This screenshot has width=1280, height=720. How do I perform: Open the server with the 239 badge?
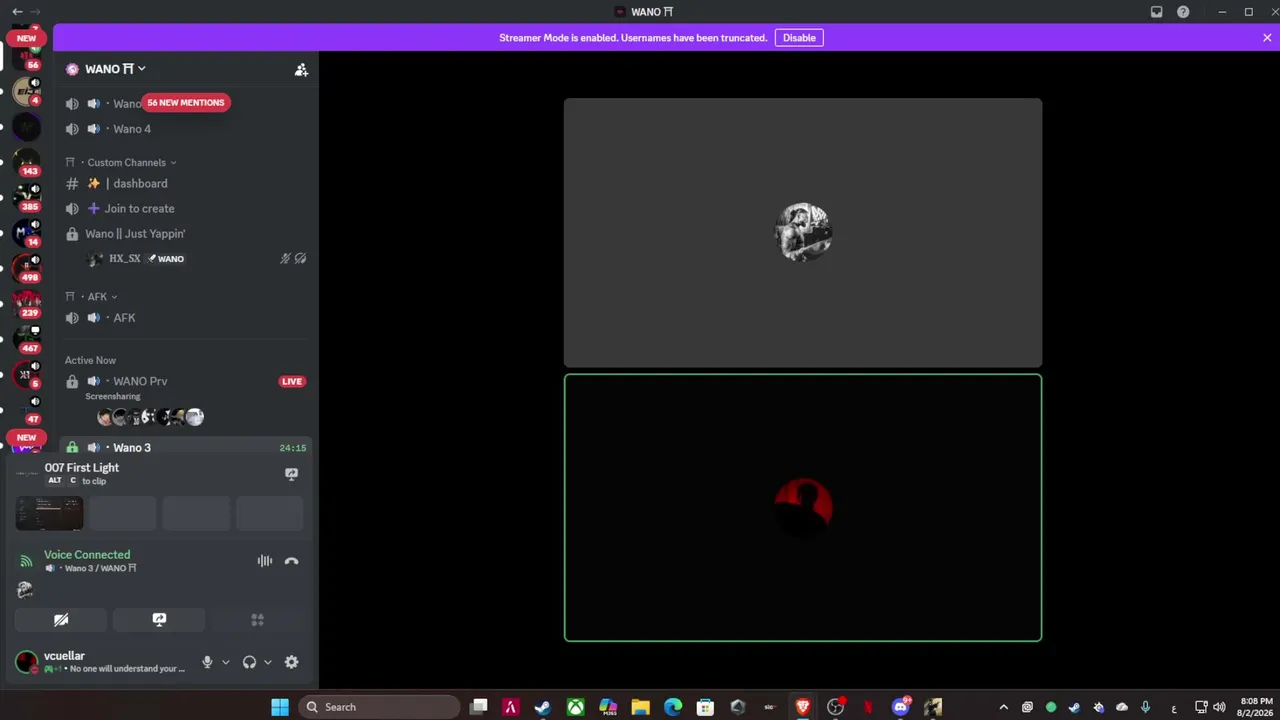[26, 304]
